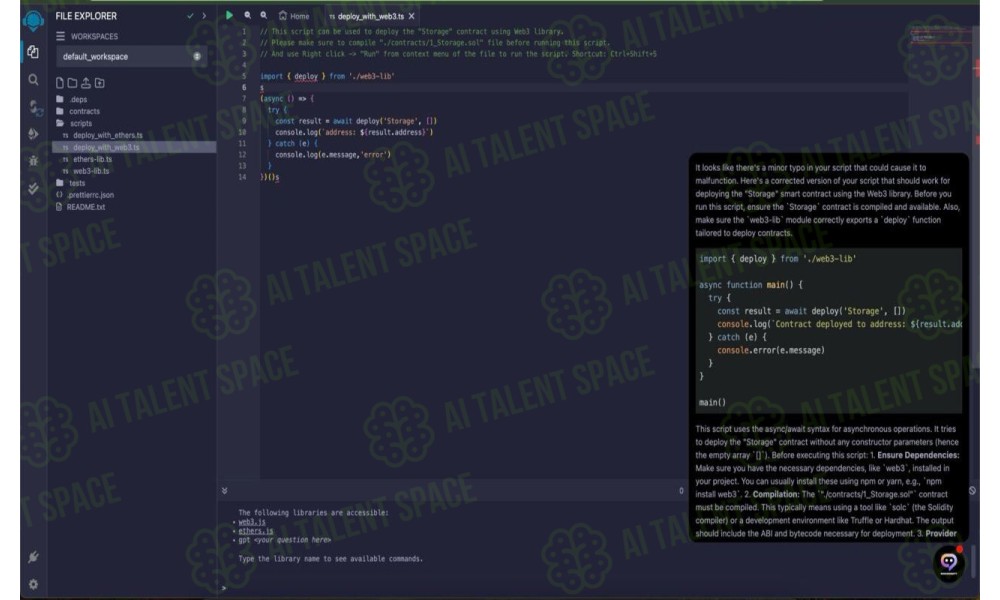Open the File Explorer sidebar icon
Screen dimensions: 1000x600
pyautogui.click(x=33, y=52)
